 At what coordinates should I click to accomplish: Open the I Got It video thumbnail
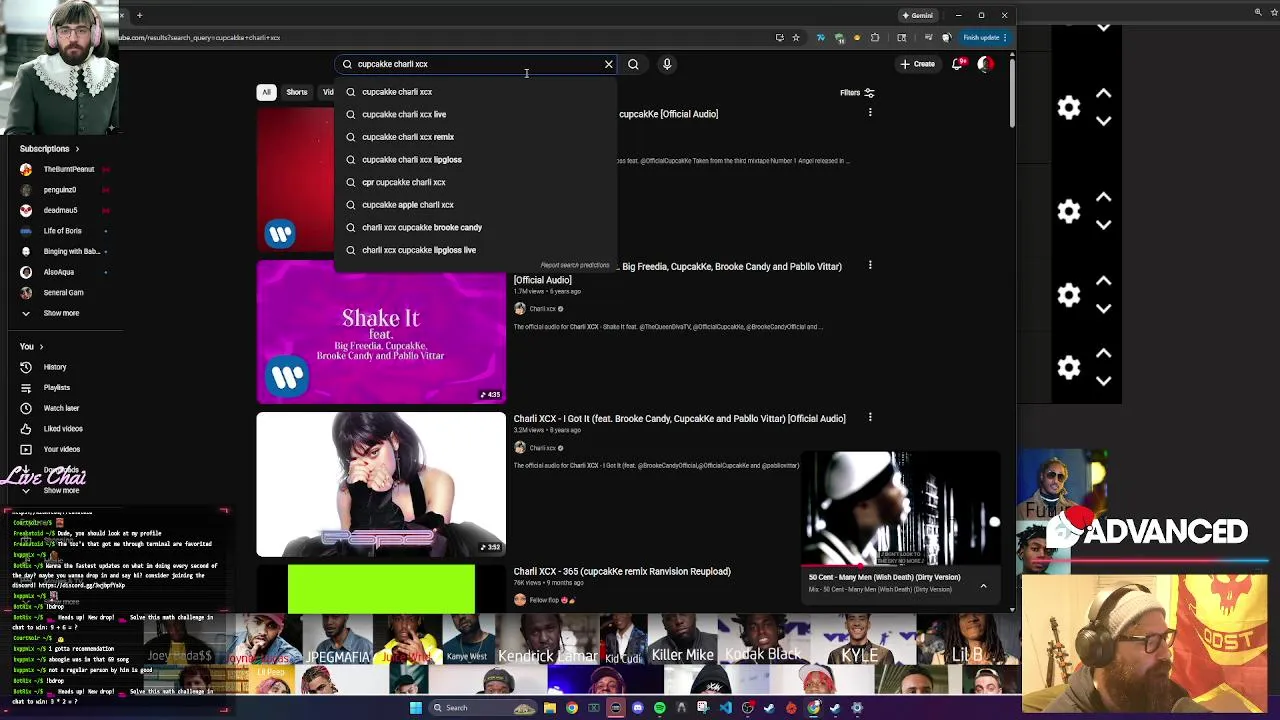pos(381,485)
